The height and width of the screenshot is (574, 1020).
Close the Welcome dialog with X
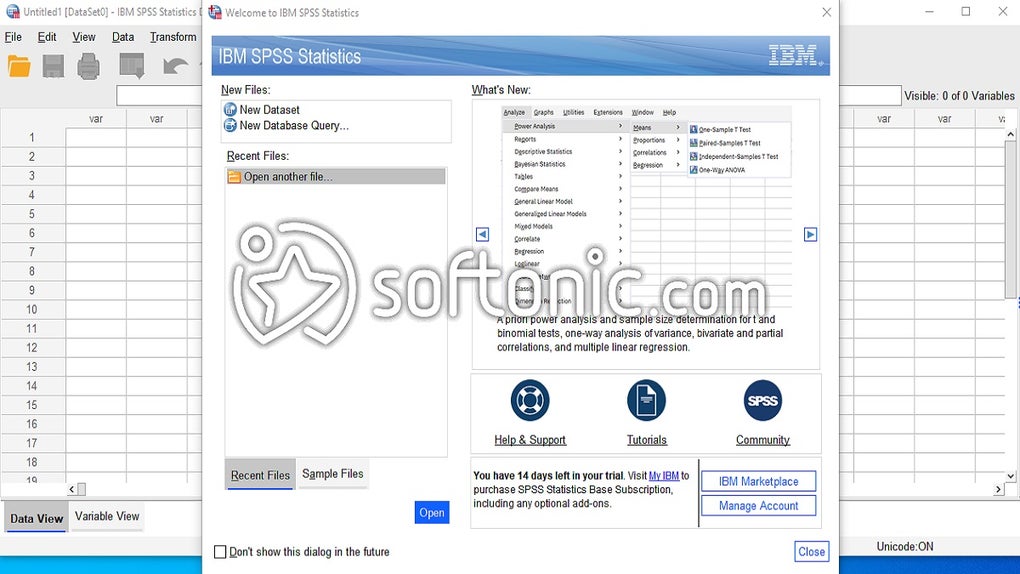pyautogui.click(x=826, y=12)
